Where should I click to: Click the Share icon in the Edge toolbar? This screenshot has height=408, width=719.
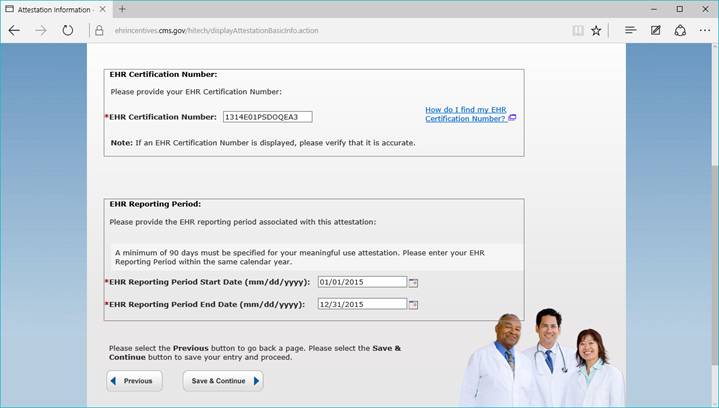(680, 30)
